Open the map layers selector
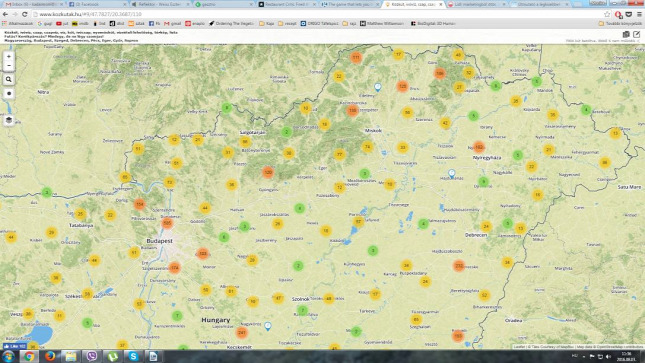The height and width of the screenshot is (363, 645). [9, 120]
